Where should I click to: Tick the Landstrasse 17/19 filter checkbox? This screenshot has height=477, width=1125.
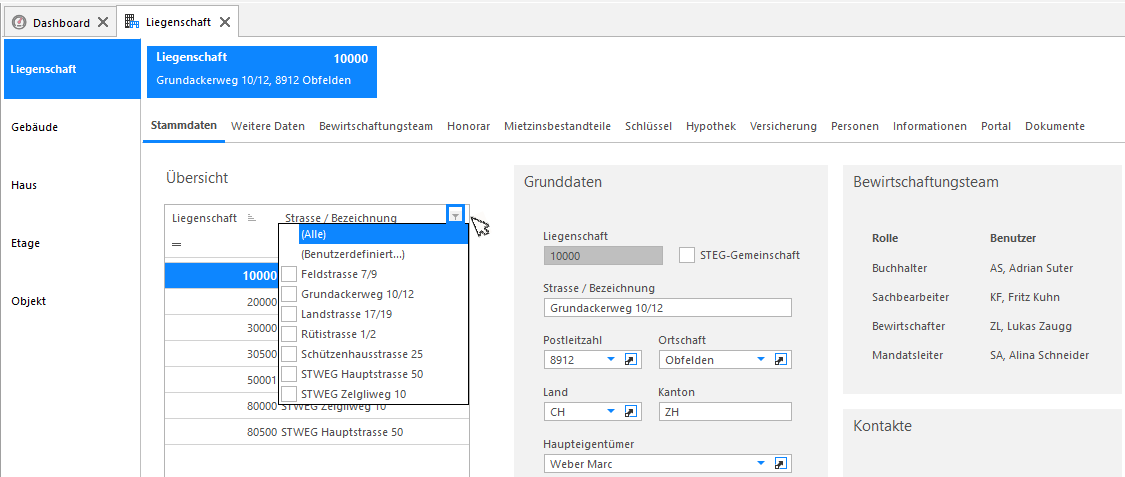[289, 314]
